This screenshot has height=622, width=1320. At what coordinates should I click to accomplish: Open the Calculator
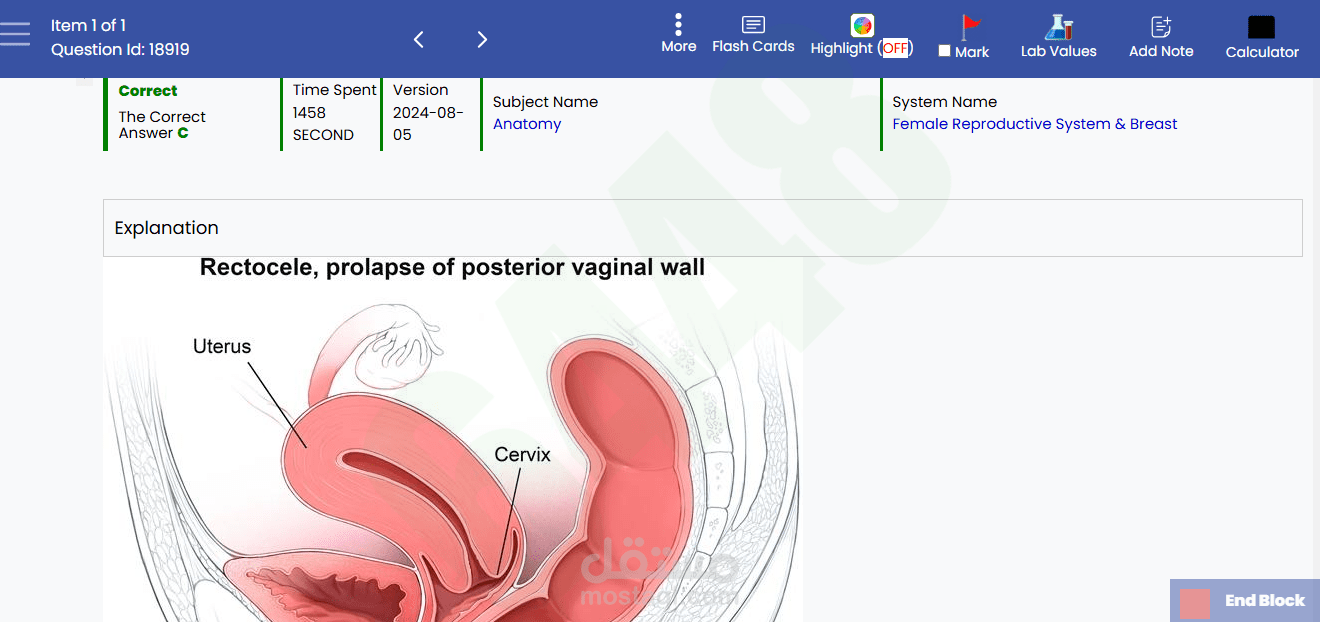coord(1262,37)
